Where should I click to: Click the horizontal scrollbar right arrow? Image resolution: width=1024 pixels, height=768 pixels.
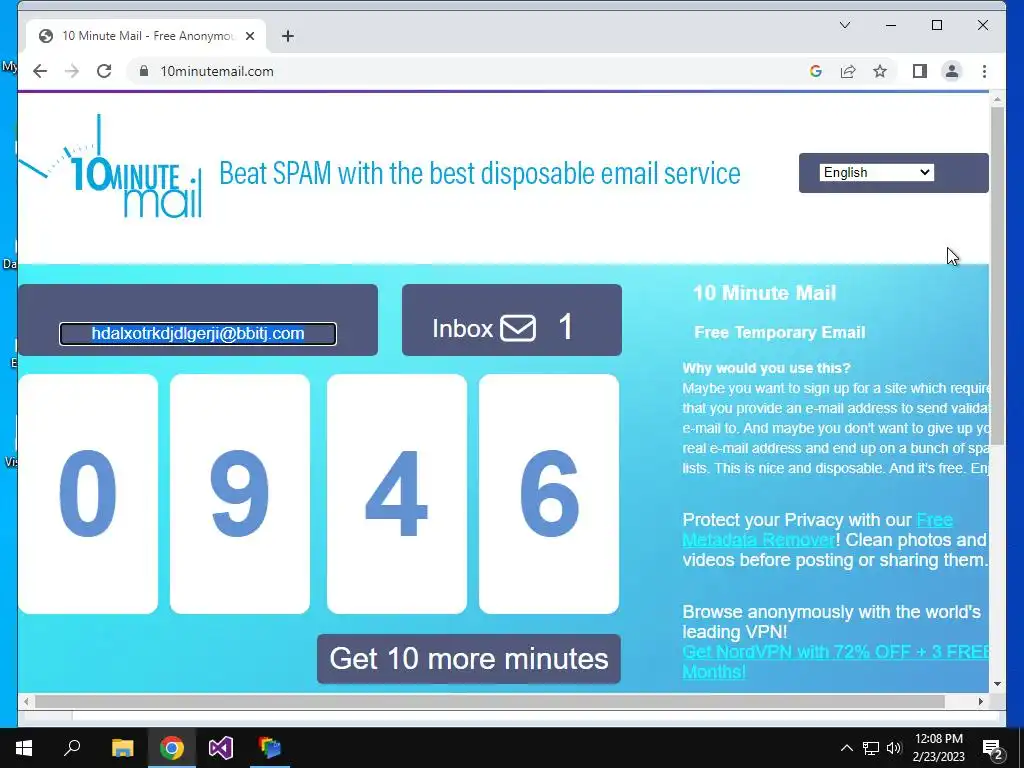pos(980,701)
